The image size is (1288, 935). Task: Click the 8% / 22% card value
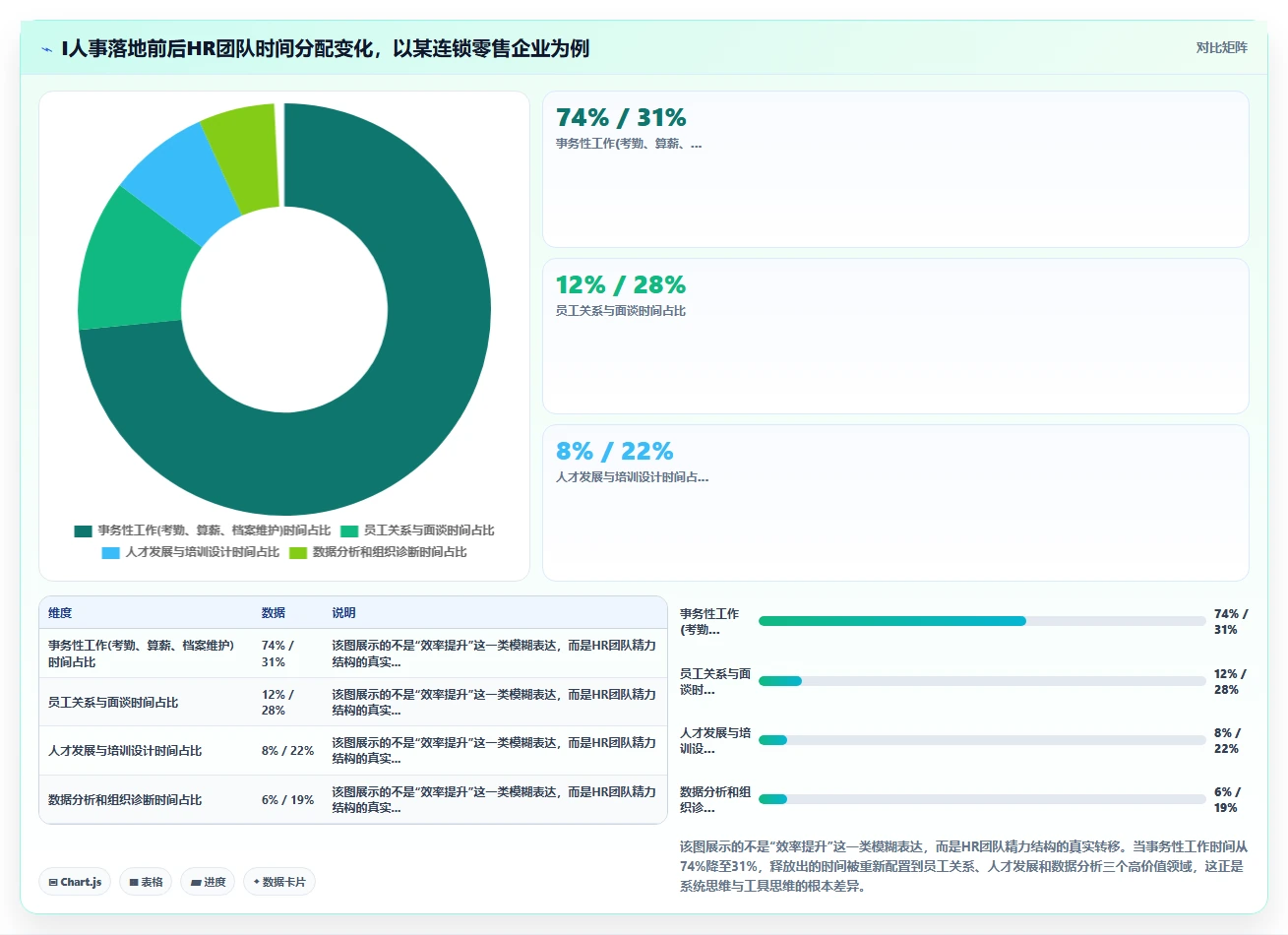point(615,452)
